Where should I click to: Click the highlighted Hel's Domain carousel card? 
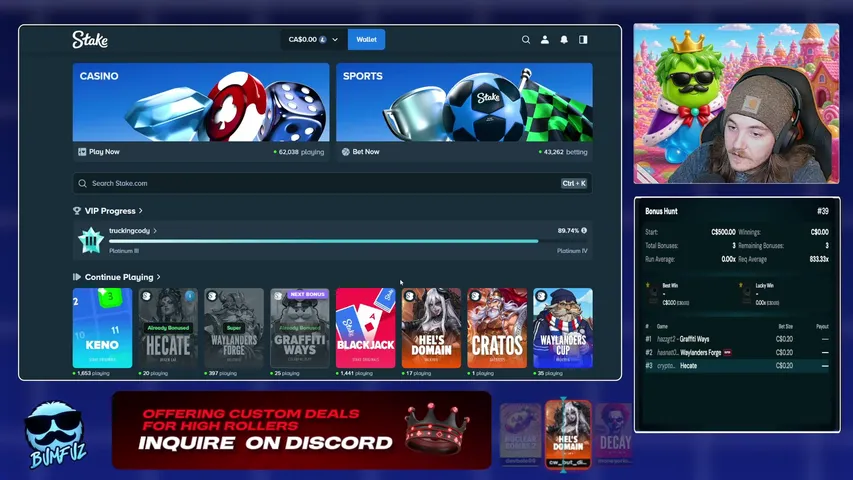click(568, 434)
